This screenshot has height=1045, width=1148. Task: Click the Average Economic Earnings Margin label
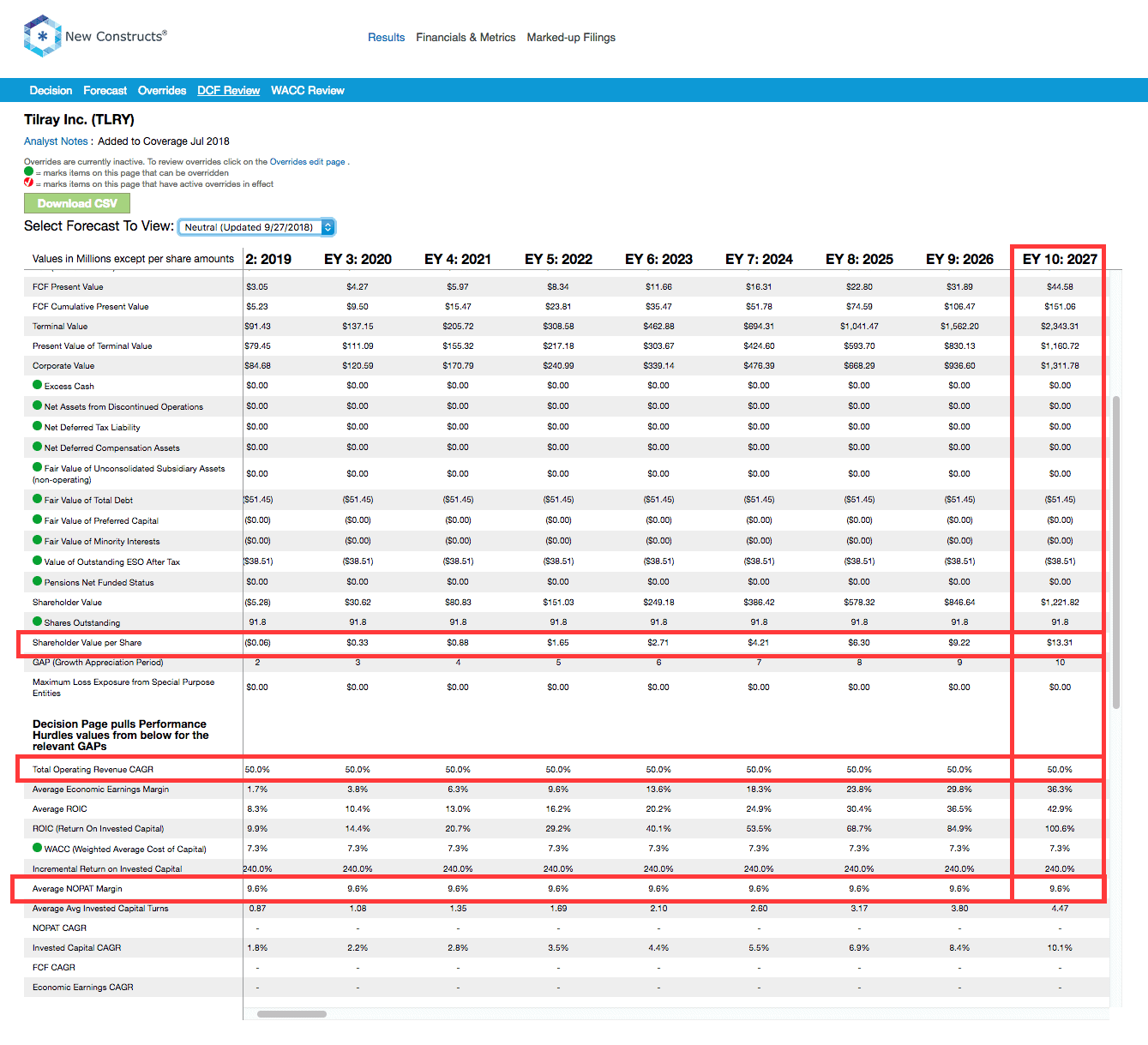click(x=101, y=790)
